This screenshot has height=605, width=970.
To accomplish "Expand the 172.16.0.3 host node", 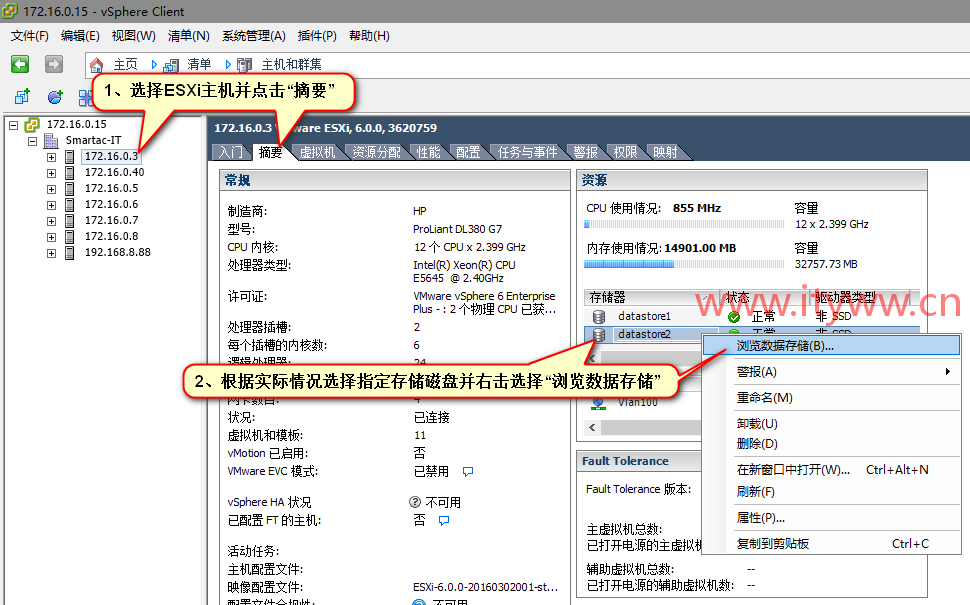I will click(x=51, y=157).
